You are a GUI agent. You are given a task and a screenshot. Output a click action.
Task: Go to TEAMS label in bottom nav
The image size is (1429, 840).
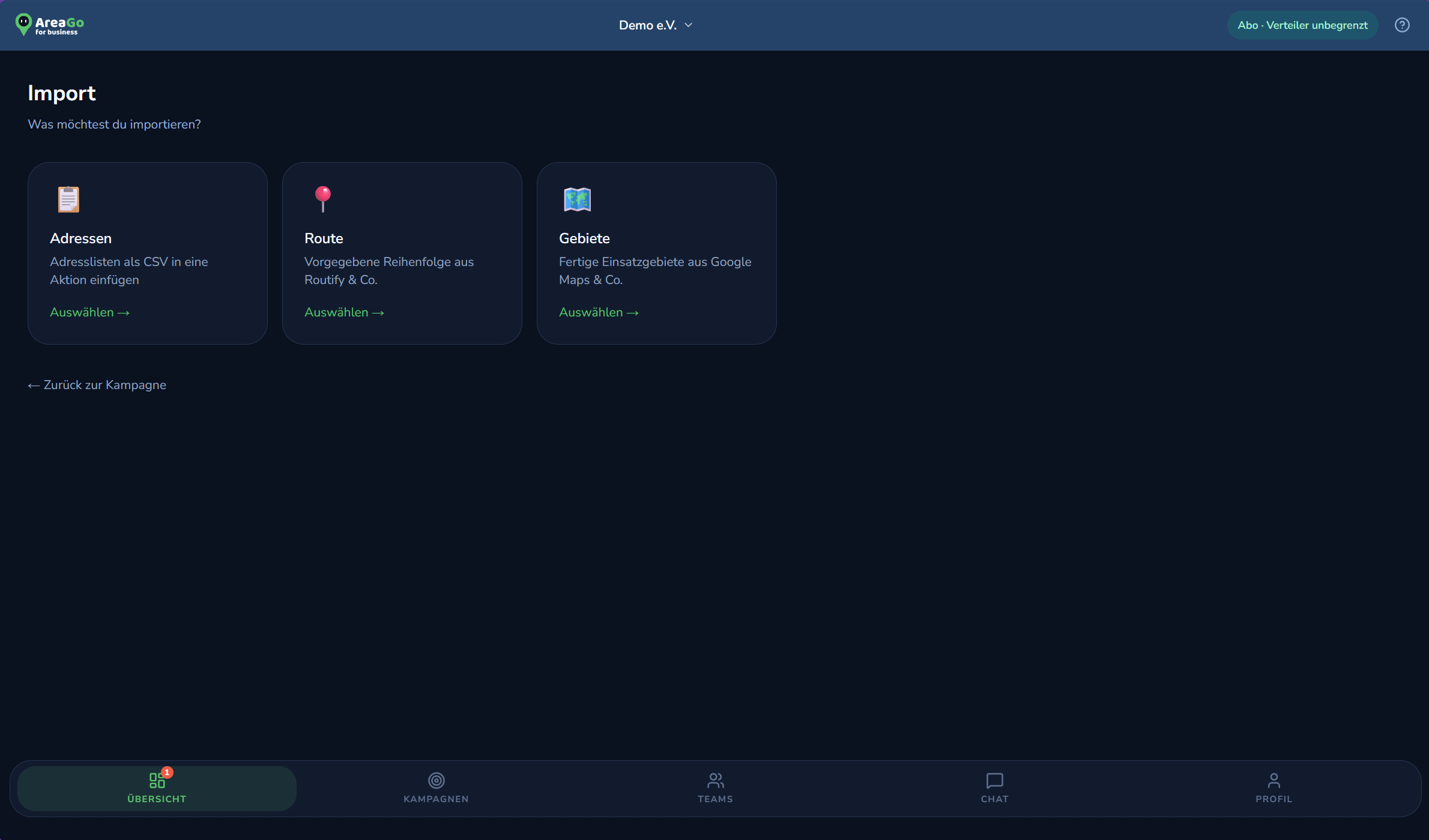[x=715, y=799]
